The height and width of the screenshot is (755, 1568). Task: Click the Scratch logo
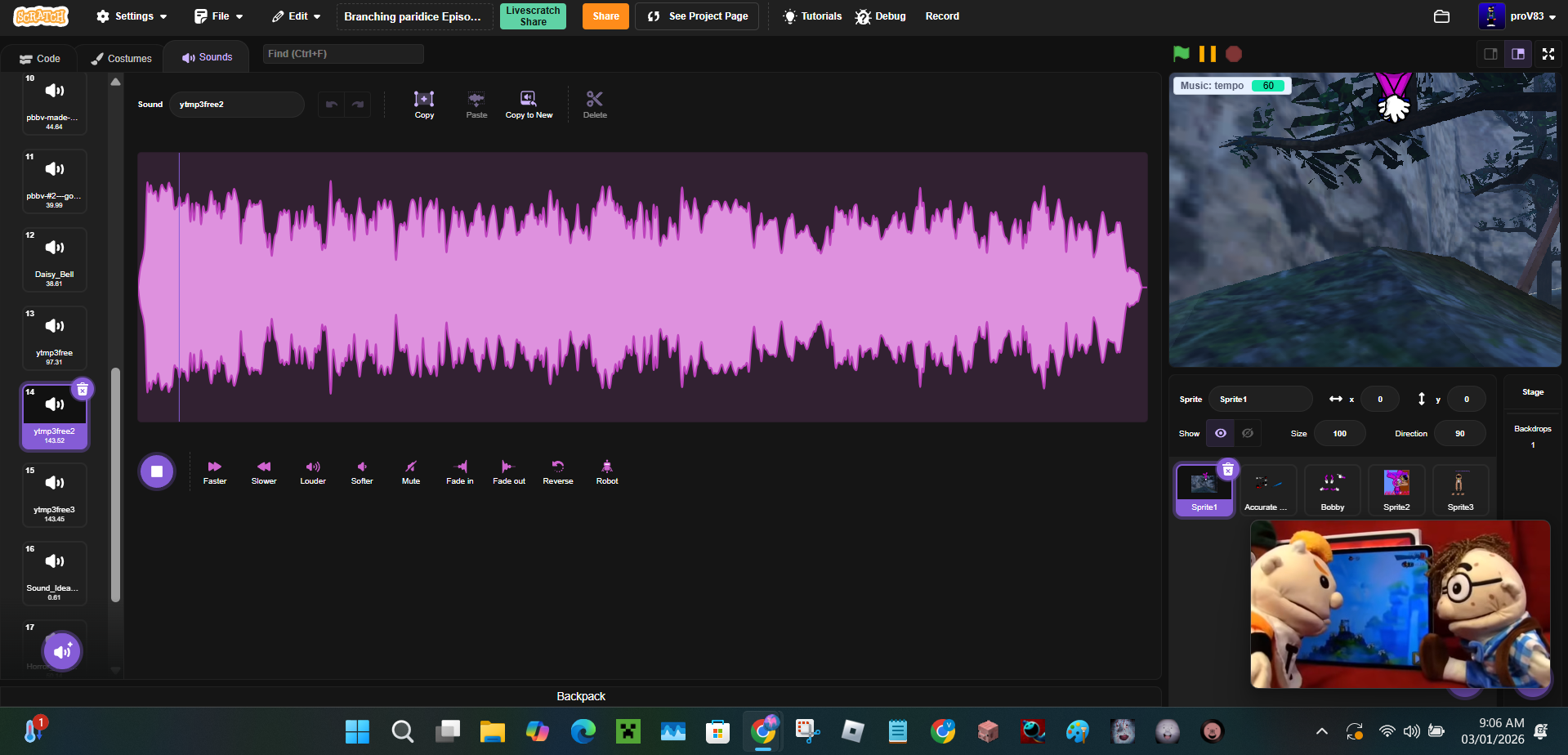tap(41, 16)
